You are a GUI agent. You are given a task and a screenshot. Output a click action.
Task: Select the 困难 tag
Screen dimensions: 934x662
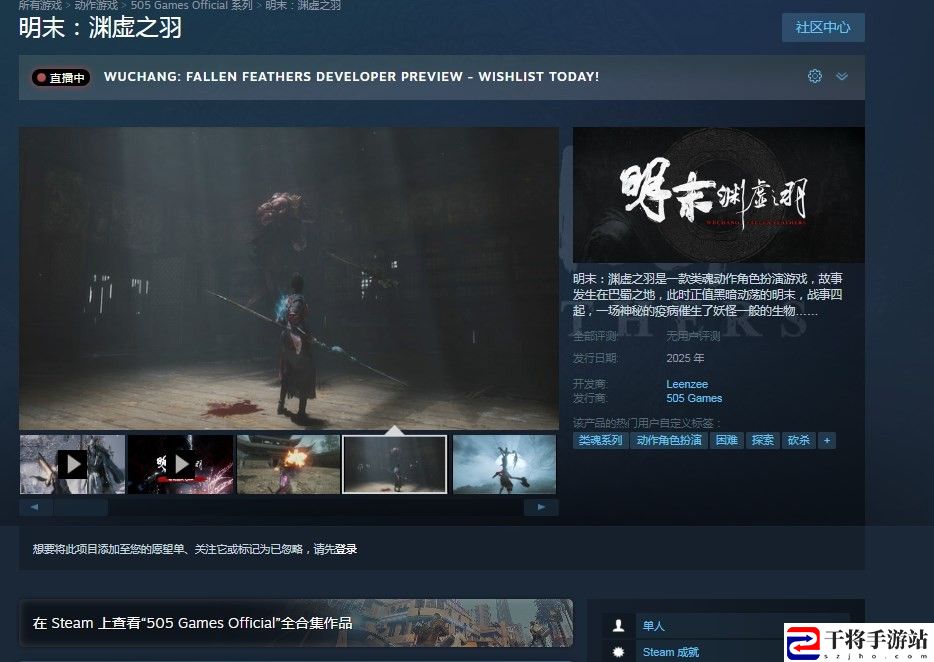726,440
